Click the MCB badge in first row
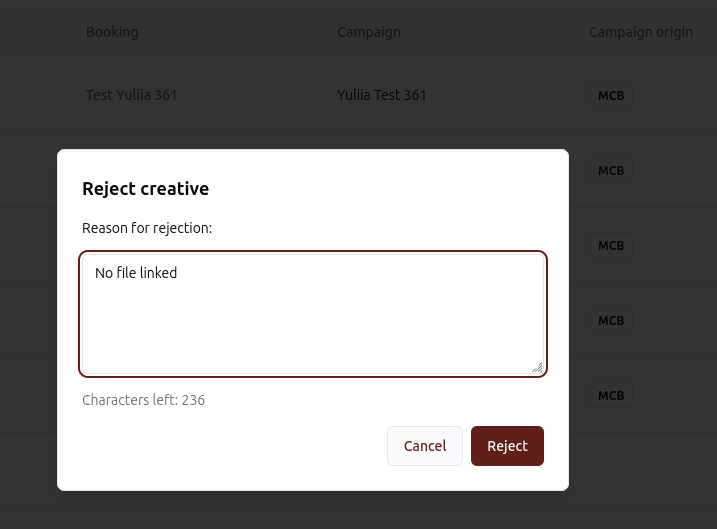This screenshot has height=529, width=717. click(x=611, y=96)
